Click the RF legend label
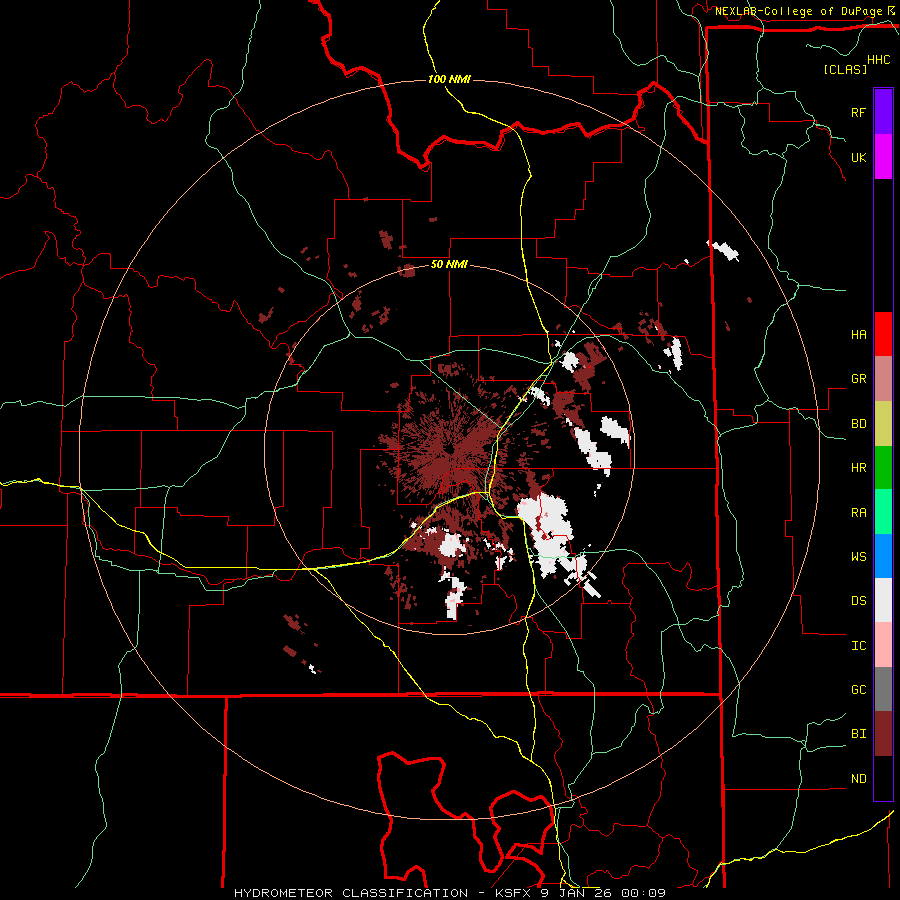Screen dimensions: 900x900 point(858,112)
